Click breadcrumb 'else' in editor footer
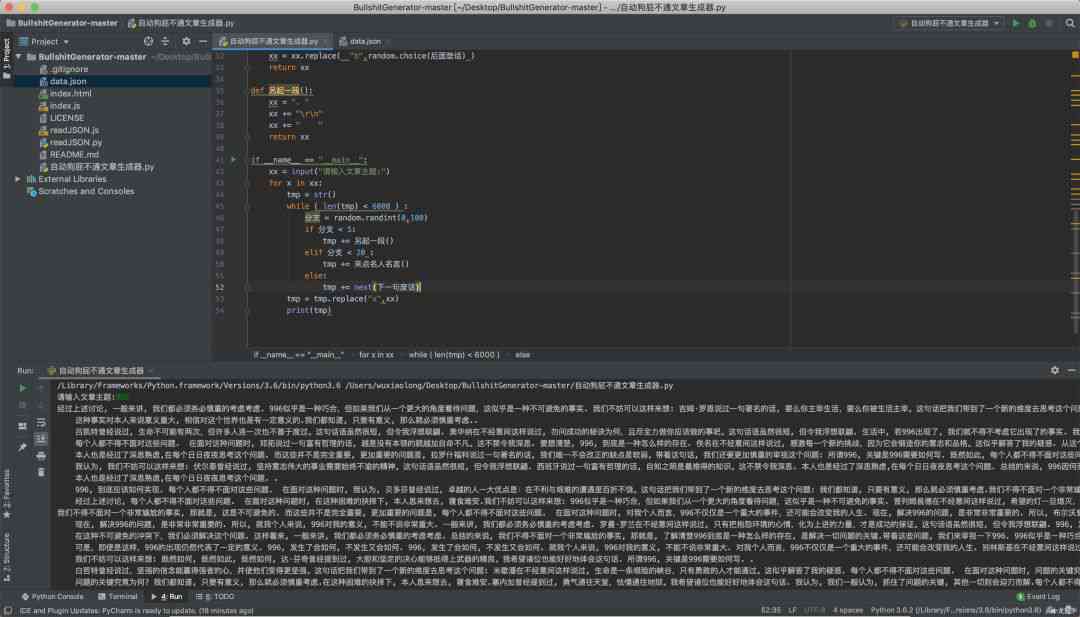Image resolution: width=1080 pixels, height=617 pixels. click(x=523, y=355)
